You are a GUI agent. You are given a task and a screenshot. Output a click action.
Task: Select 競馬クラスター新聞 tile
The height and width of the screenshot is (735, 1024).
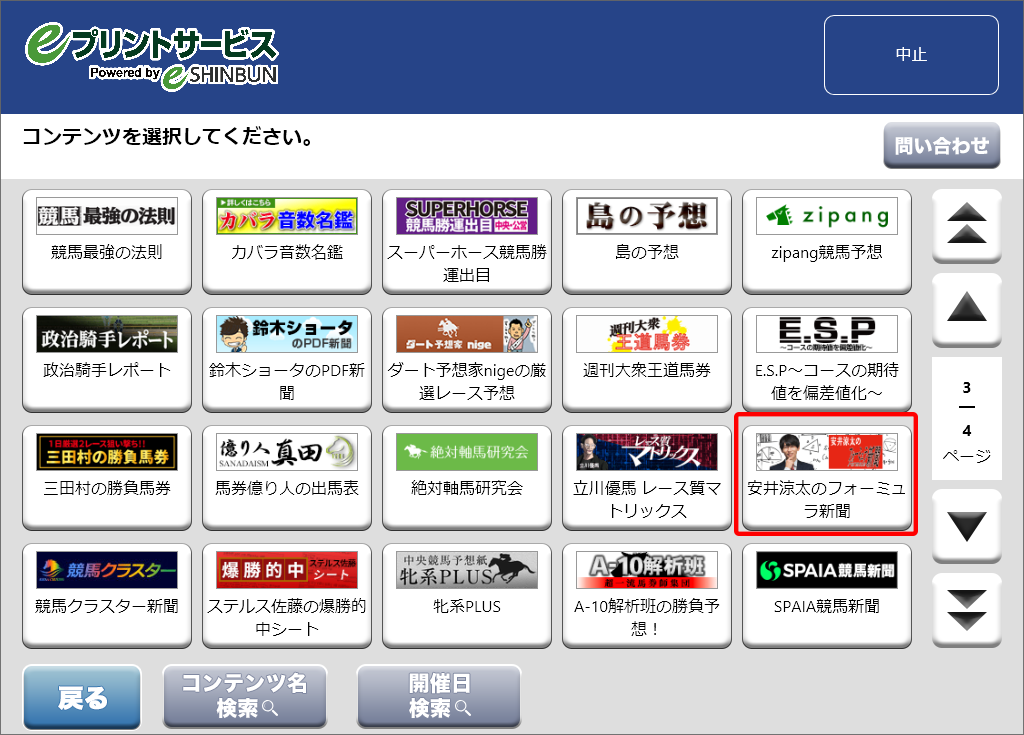(x=107, y=596)
